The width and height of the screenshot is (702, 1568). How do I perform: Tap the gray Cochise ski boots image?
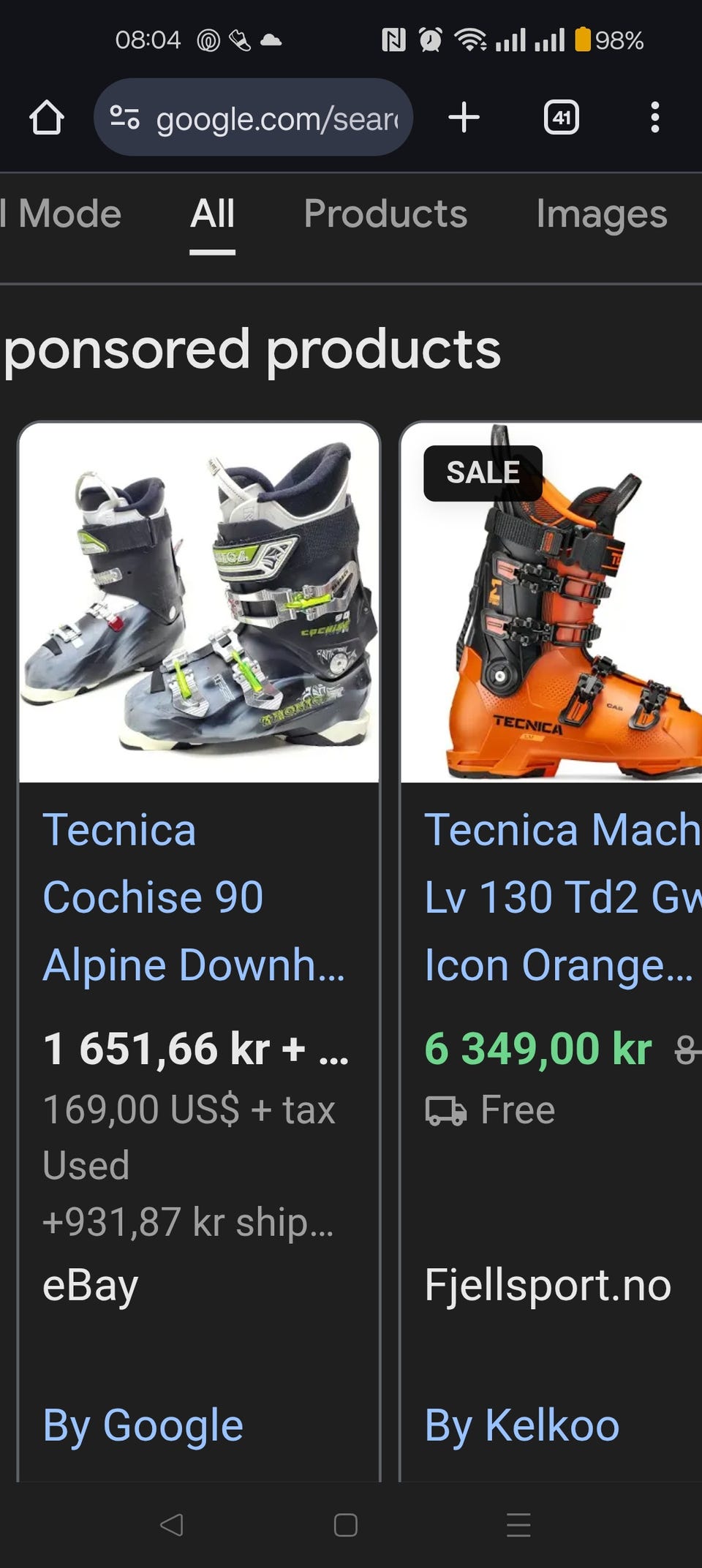coord(199,603)
